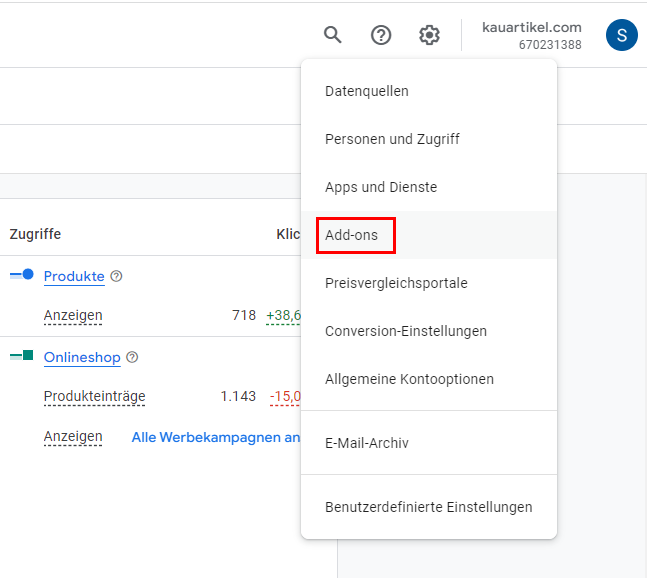Select Allgemeine Kontooptionen menu item

(409, 379)
